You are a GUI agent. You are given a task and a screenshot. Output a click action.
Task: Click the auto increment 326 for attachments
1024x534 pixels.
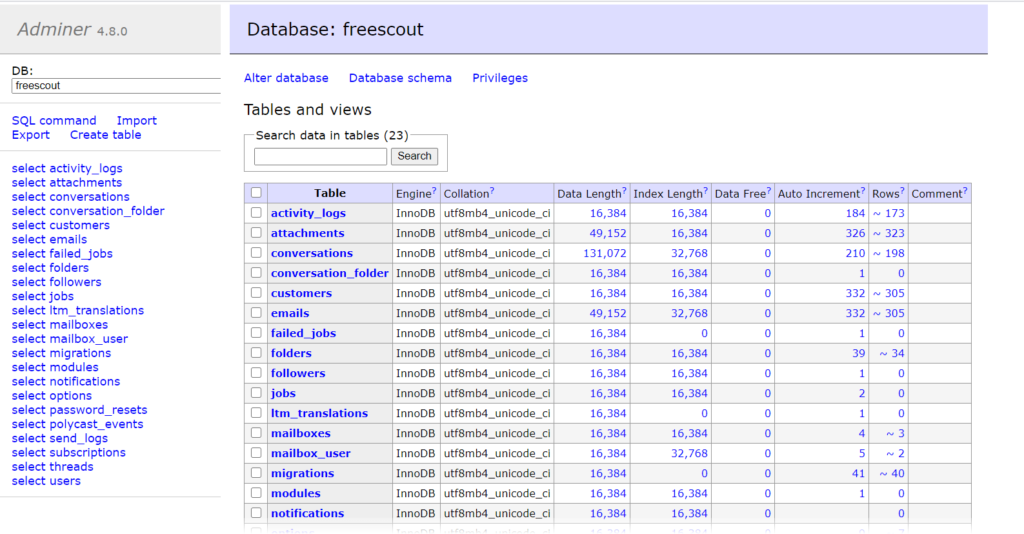click(x=855, y=233)
